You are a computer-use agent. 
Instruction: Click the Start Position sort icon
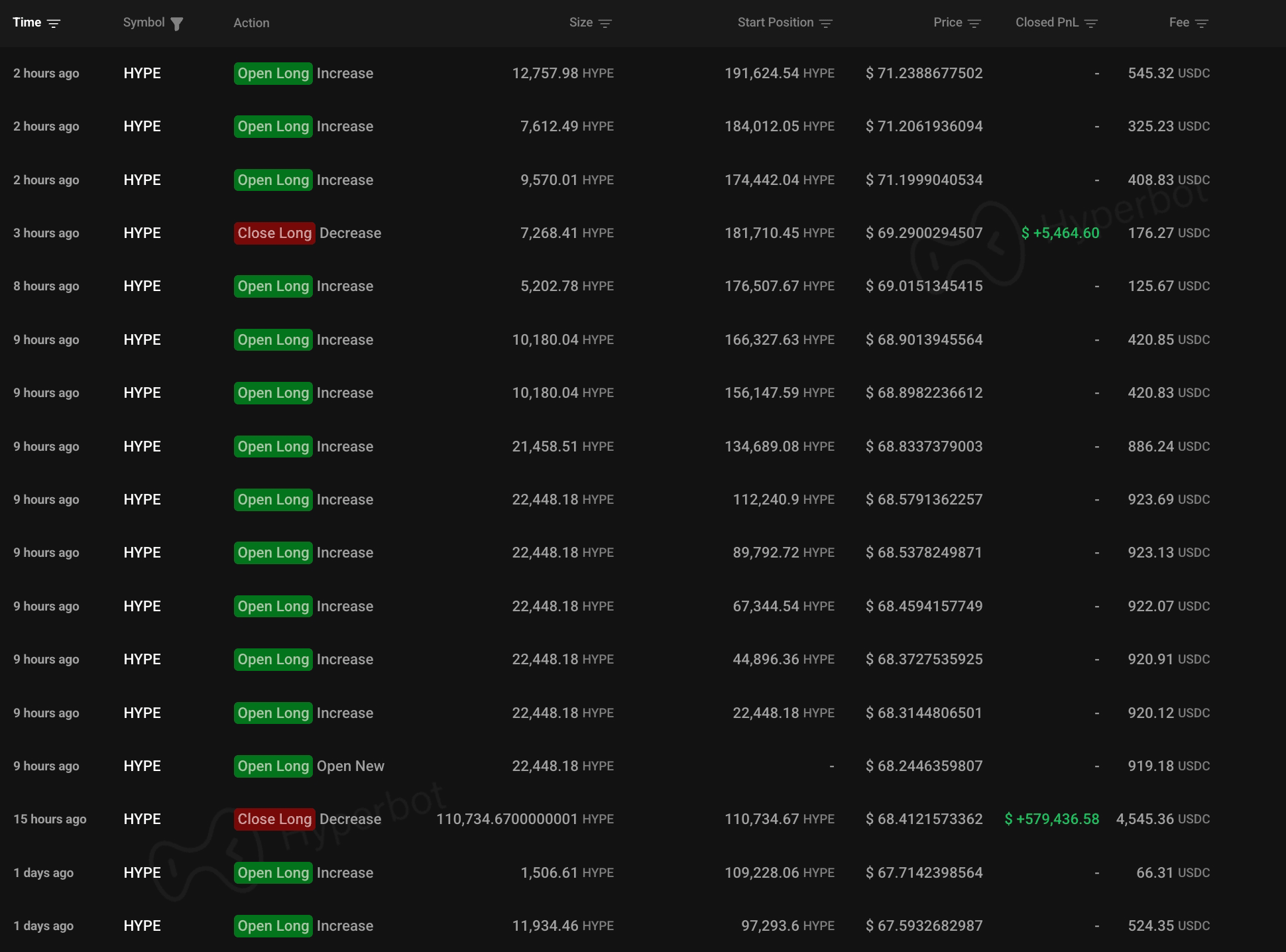coord(825,23)
